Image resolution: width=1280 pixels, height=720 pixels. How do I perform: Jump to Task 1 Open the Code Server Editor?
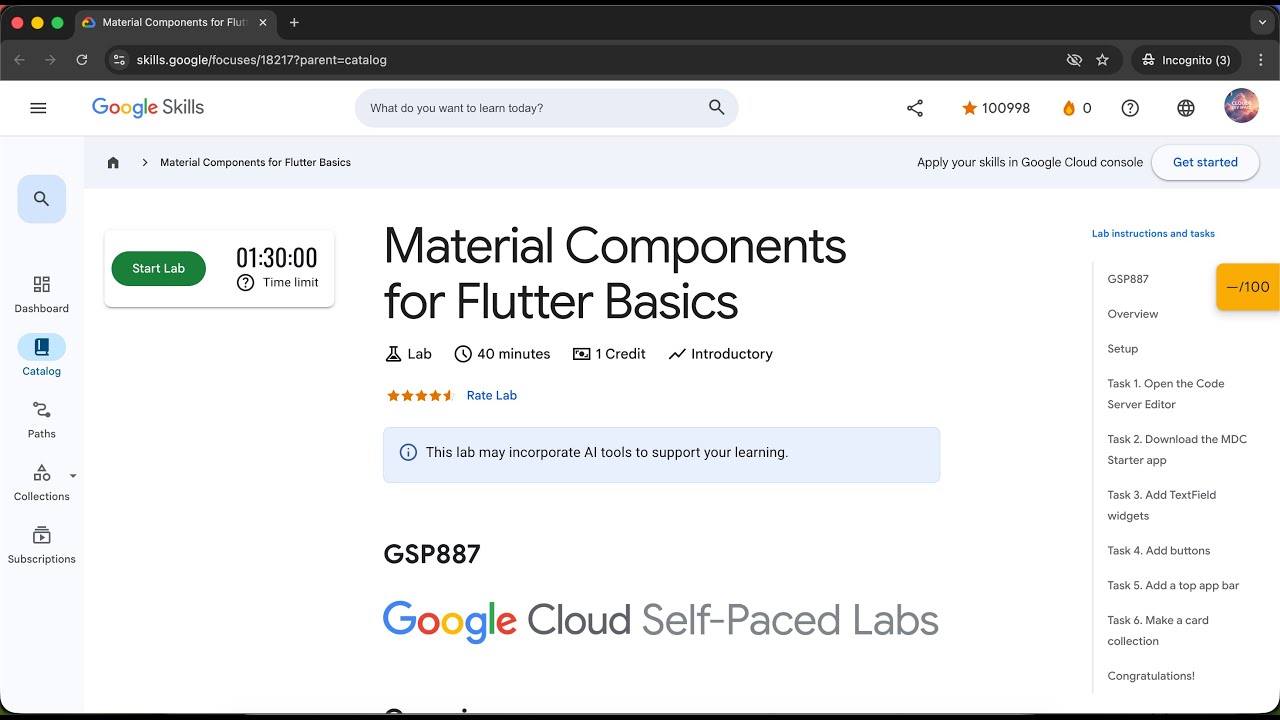point(1166,394)
